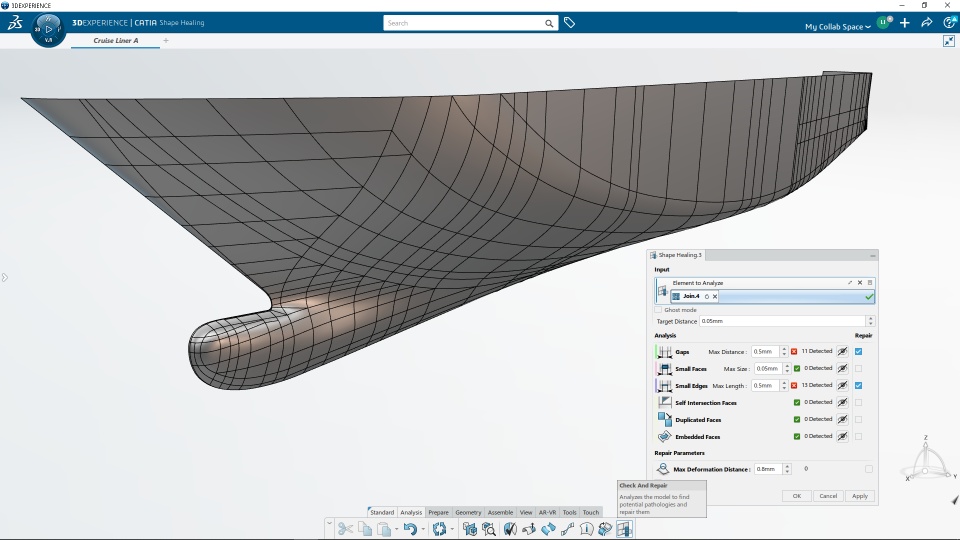The width and height of the screenshot is (960, 540).
Task: Click the Target Distance input field
Action: pyautogui.click(x=782, y=321)
